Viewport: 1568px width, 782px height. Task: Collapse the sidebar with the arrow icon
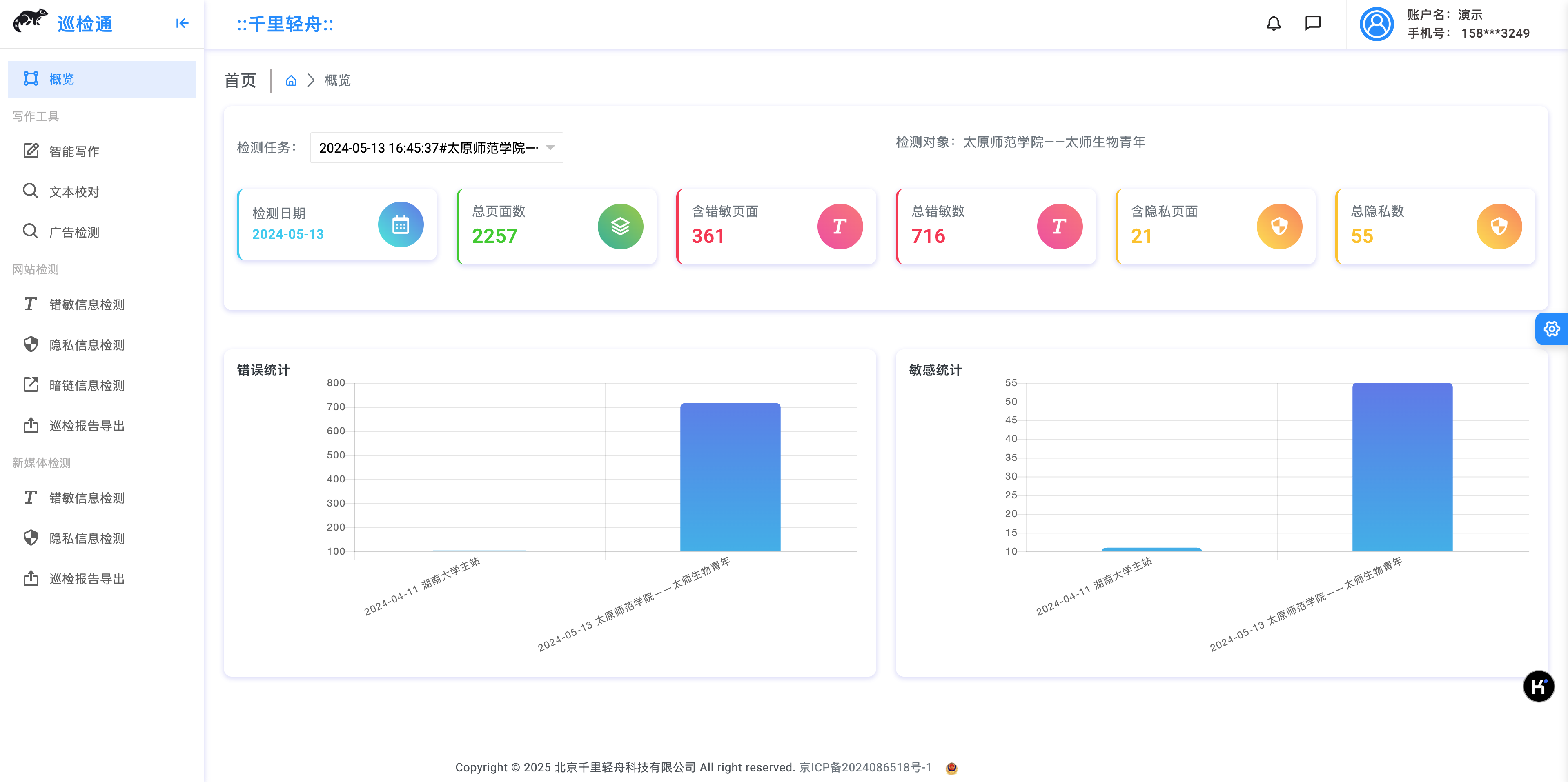tap(182, 24)
